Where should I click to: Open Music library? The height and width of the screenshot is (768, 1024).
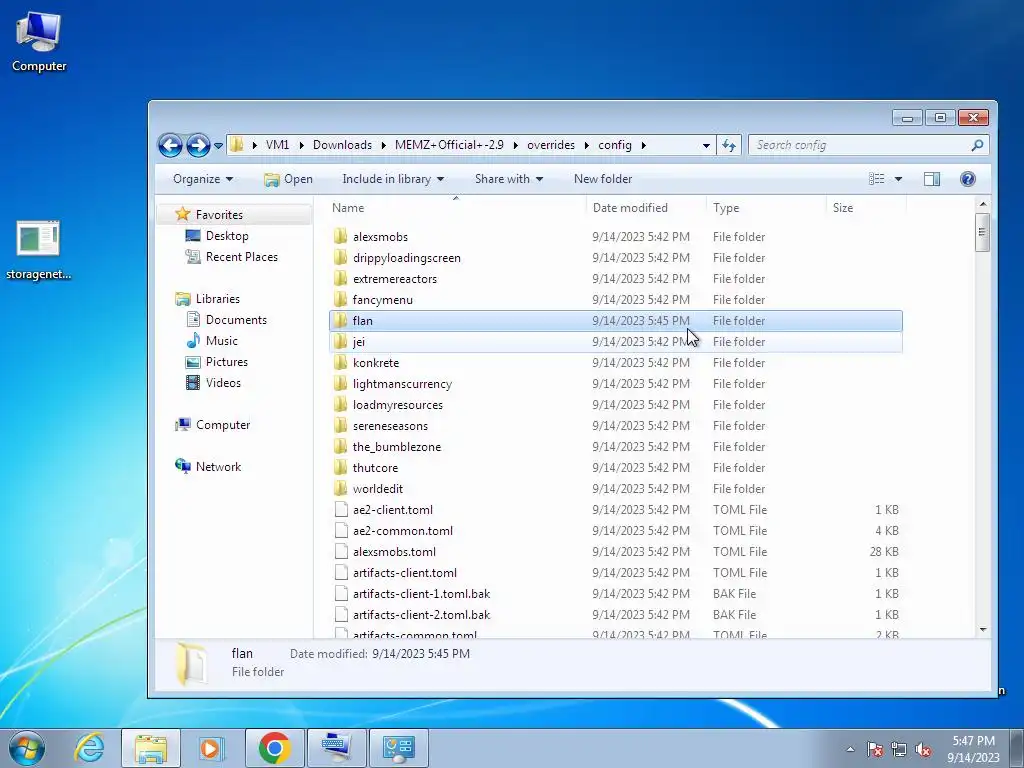(x=221, y=340)
